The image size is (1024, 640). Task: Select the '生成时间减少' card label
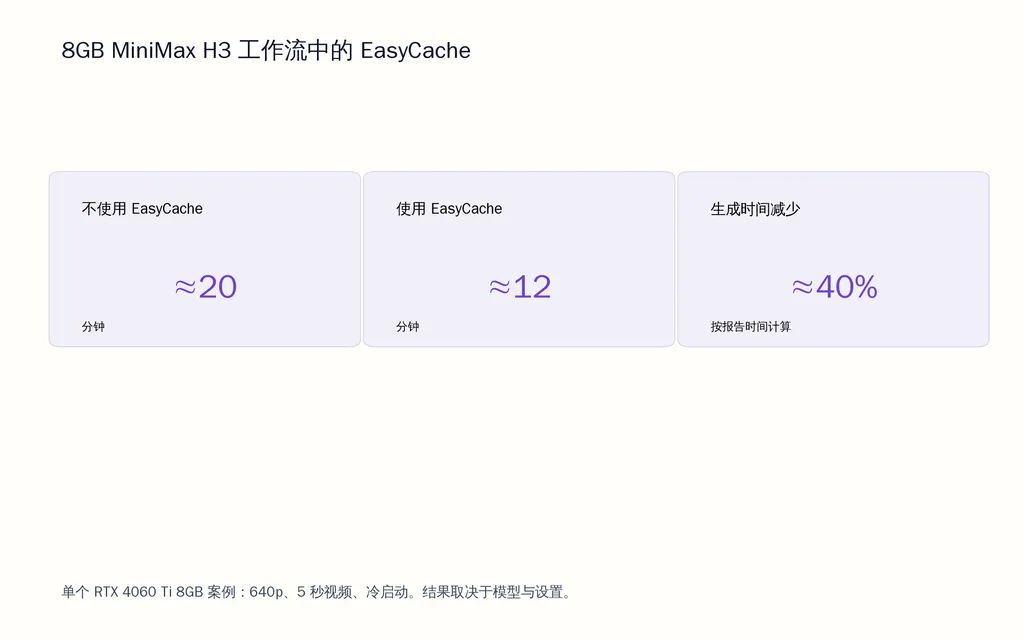(755, 209)
